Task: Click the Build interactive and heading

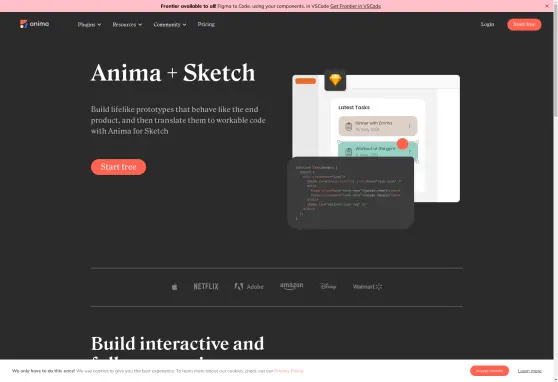Action: [177, 344]
